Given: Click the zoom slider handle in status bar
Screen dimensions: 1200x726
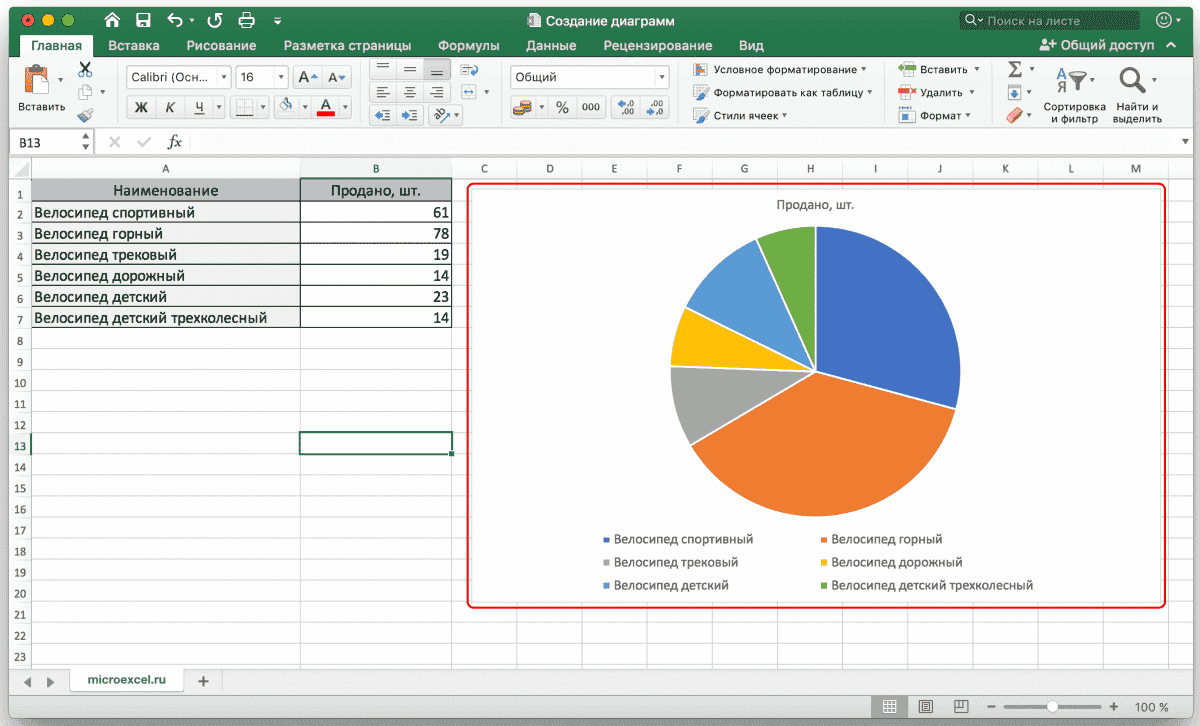Looking at the screenshot, I should 1054,707.
